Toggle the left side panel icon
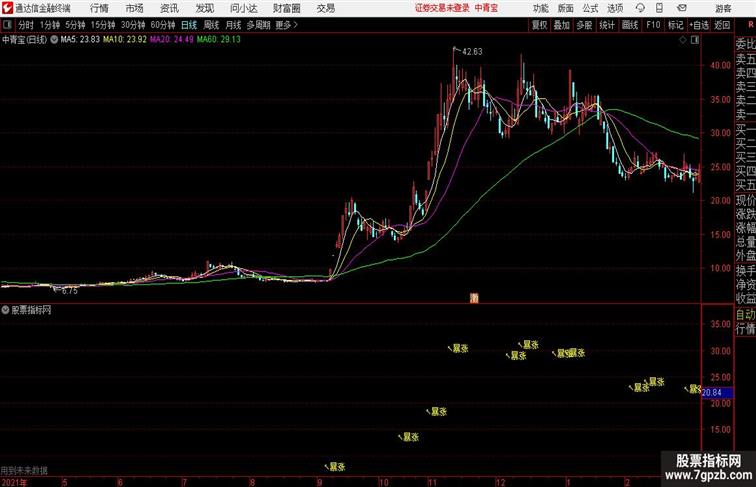Viewport: 756px width, 487px height. click(7, 25)
